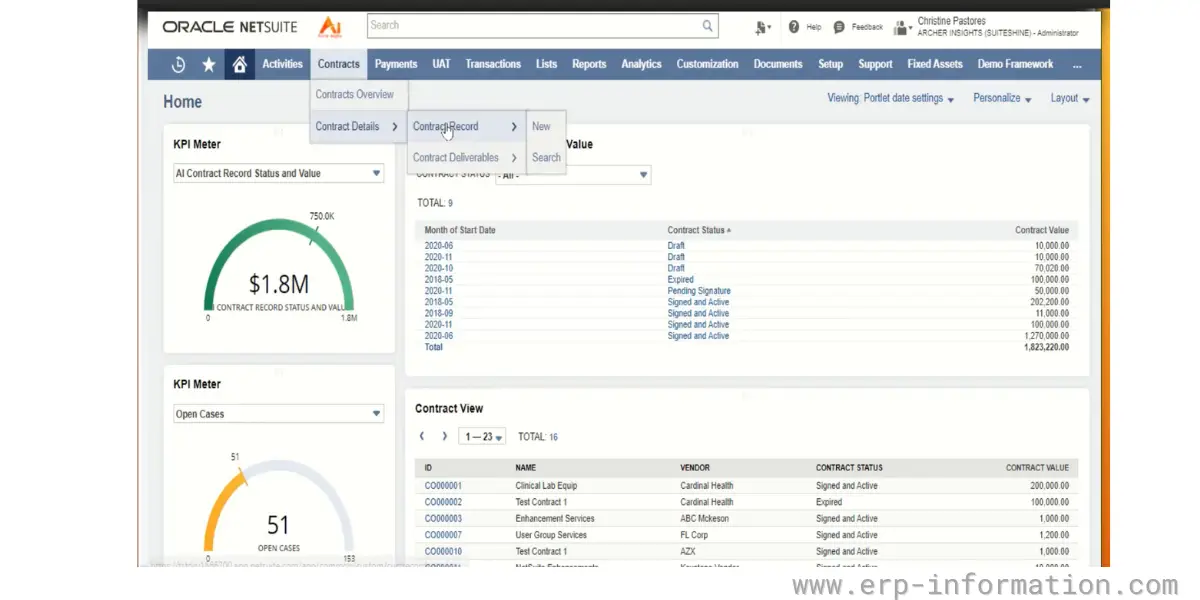Viewport: 1200px width, 600px height.
Task: Open the Fixed Assets menu
Action: [935, 64]
